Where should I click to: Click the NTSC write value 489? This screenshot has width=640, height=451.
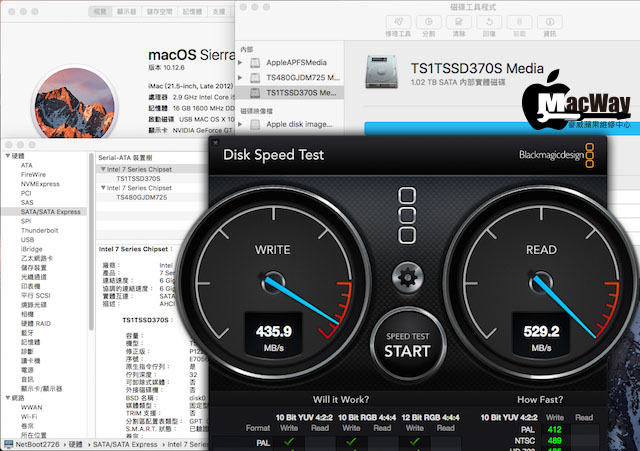click(555, 441)
